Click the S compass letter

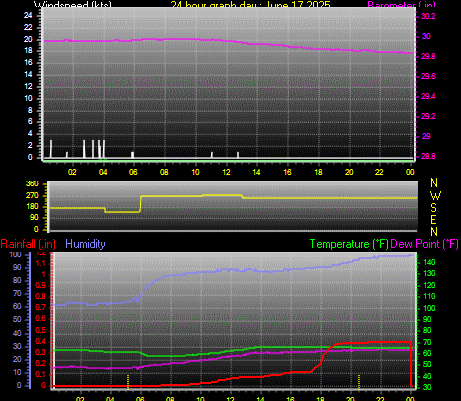[x=433, y=208]
